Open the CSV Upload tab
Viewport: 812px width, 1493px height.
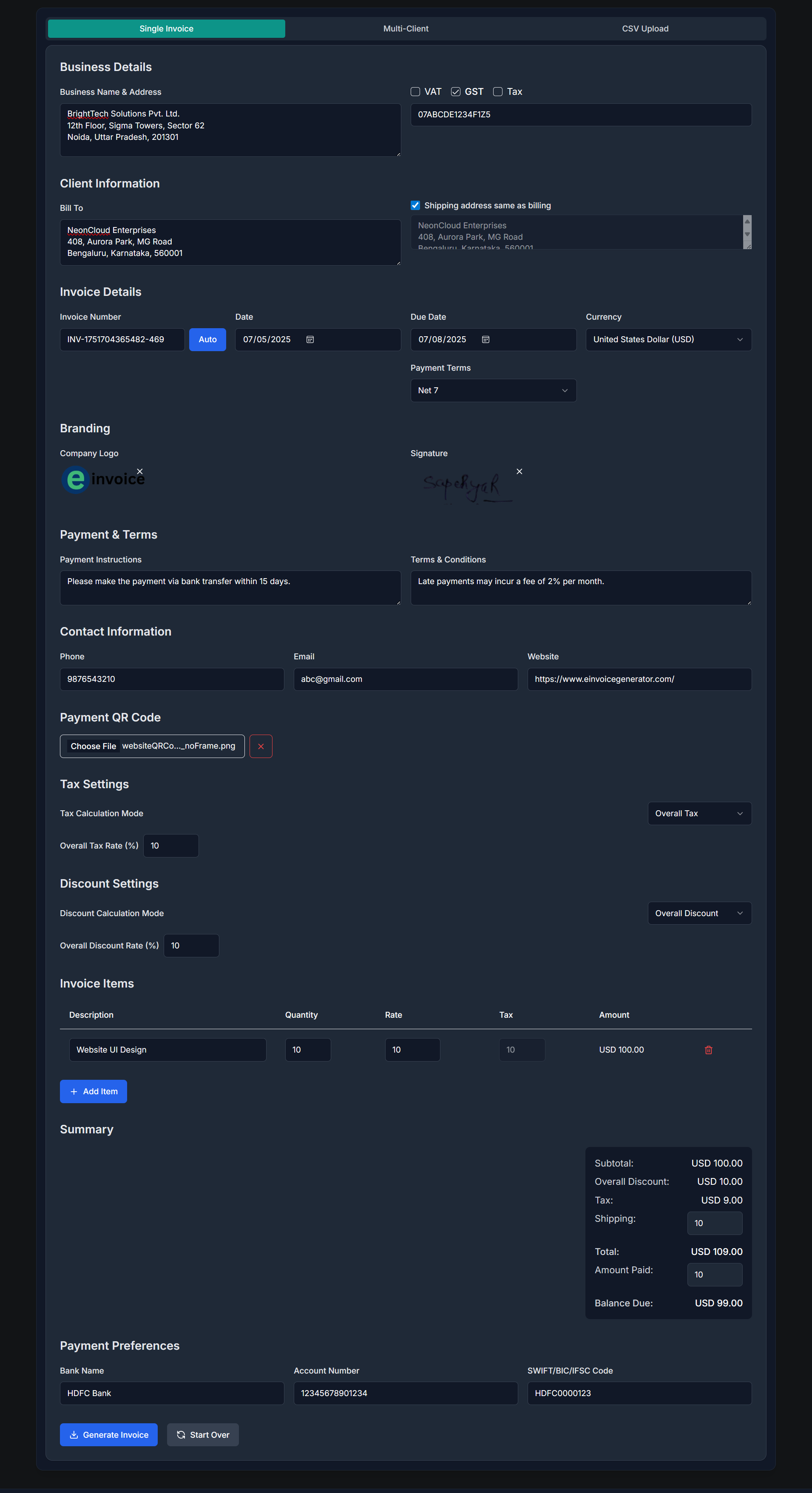[x=644, y=28]
